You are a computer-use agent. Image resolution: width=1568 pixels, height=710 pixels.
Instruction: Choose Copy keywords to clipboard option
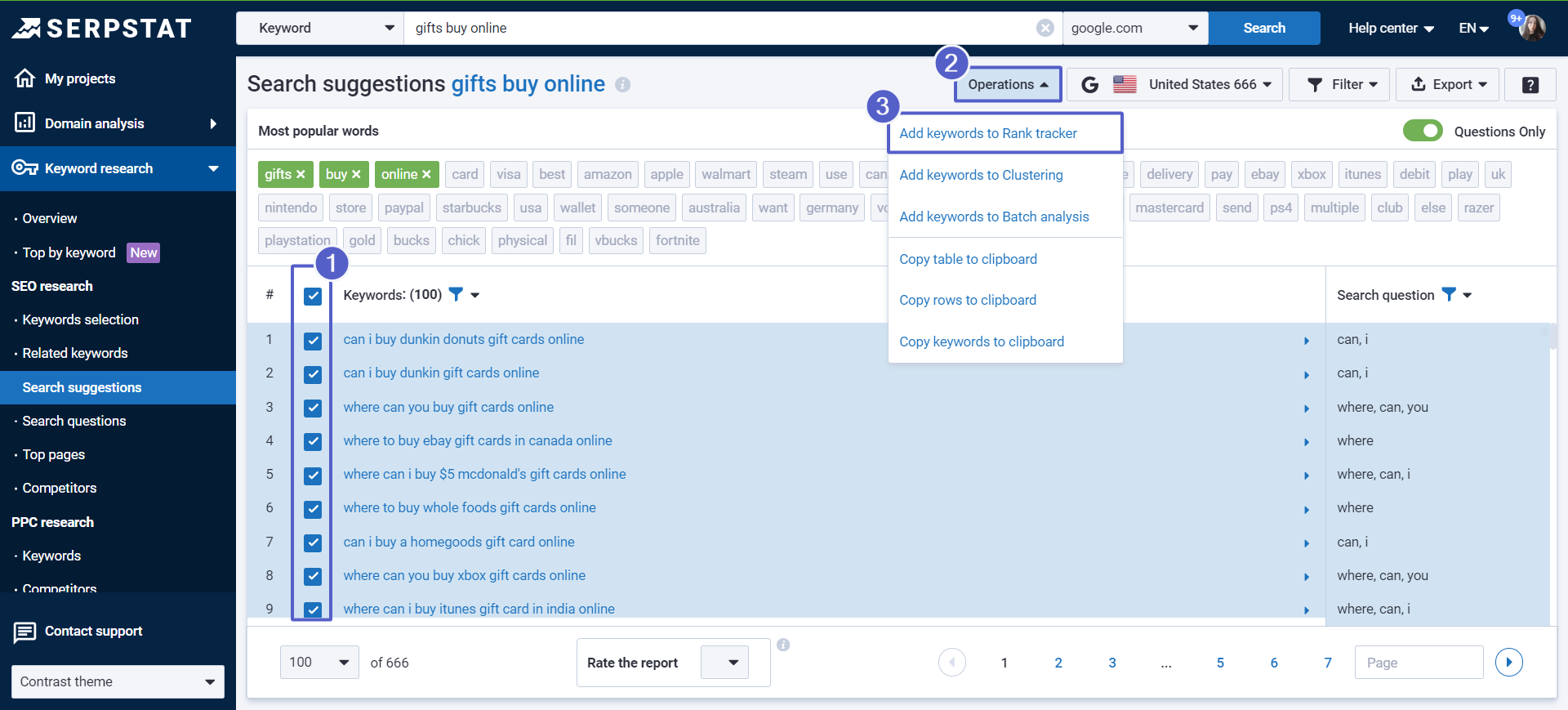coord(981,342)
